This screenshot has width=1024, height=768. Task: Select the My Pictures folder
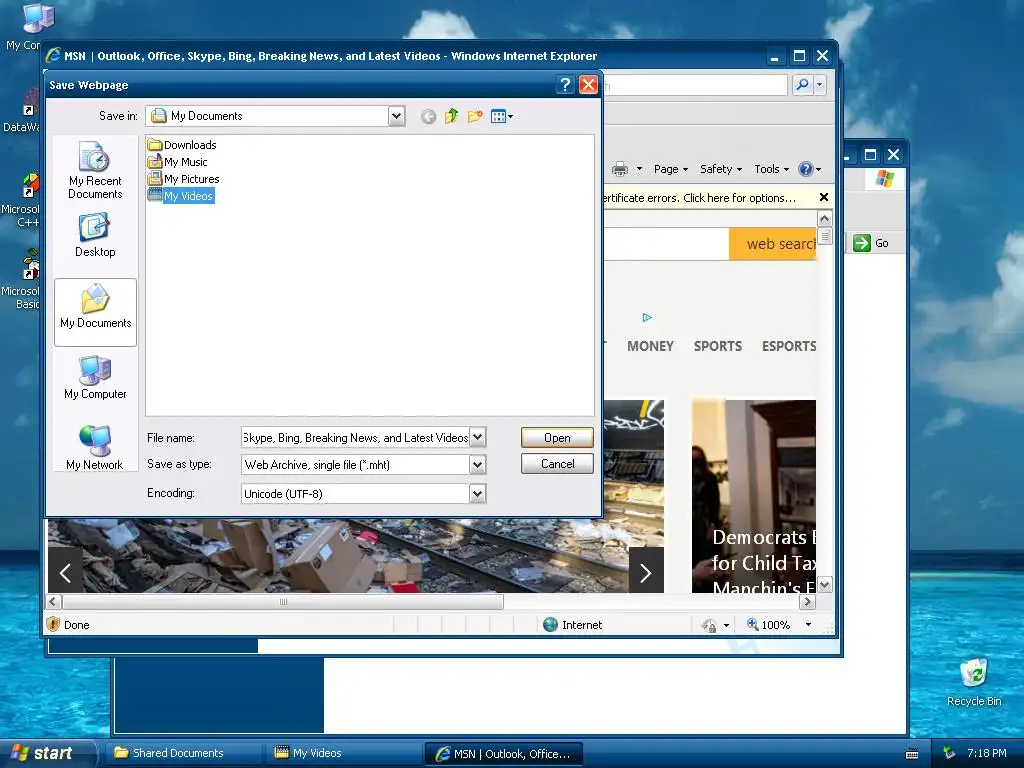click(x=184, y=179)
